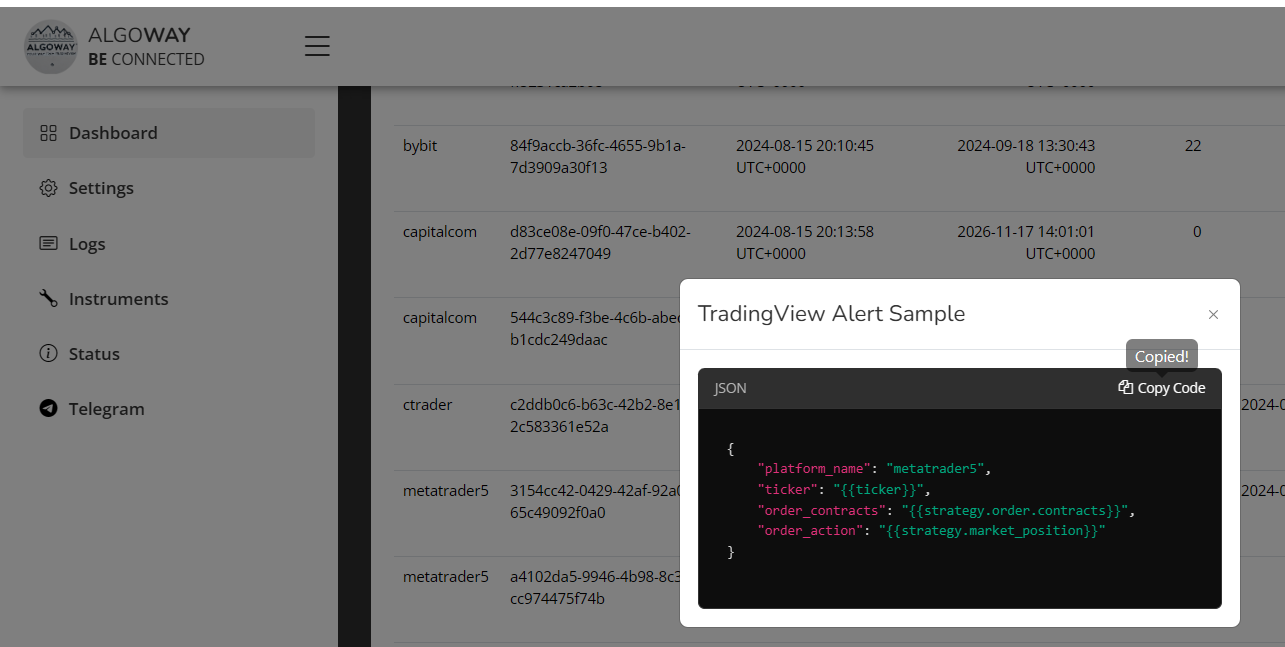Click the TradingView Alert Sample title
The width and height of the screenshot is (1285, 647).
[832, 313]
